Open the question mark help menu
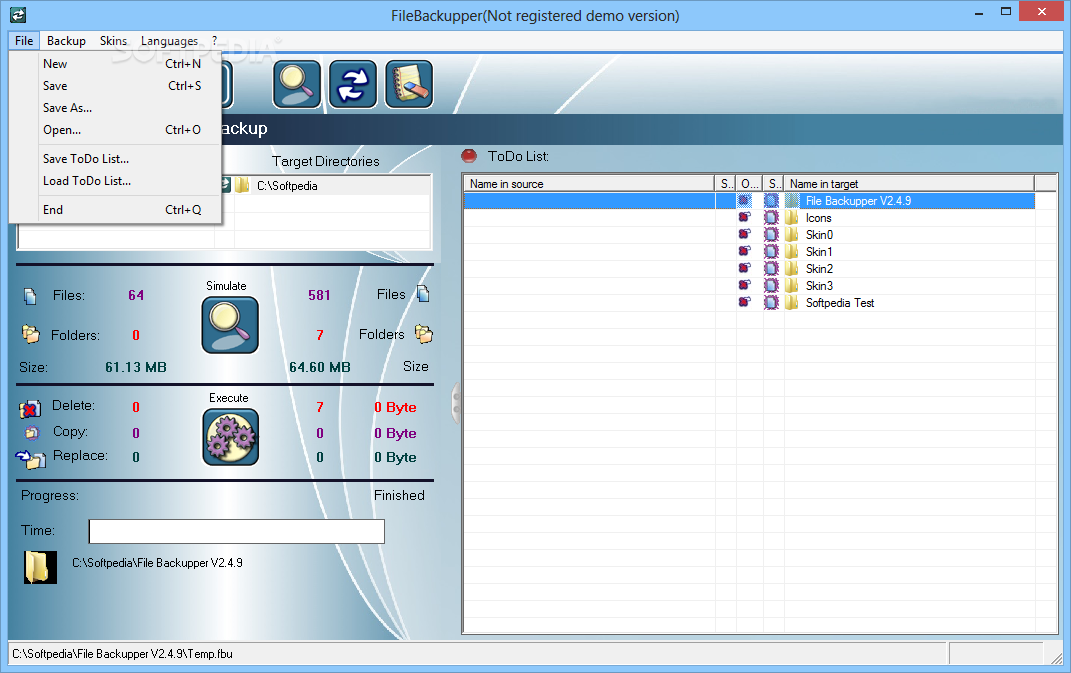Viewport: 1071px width, 673px height. tap(214, 41)
